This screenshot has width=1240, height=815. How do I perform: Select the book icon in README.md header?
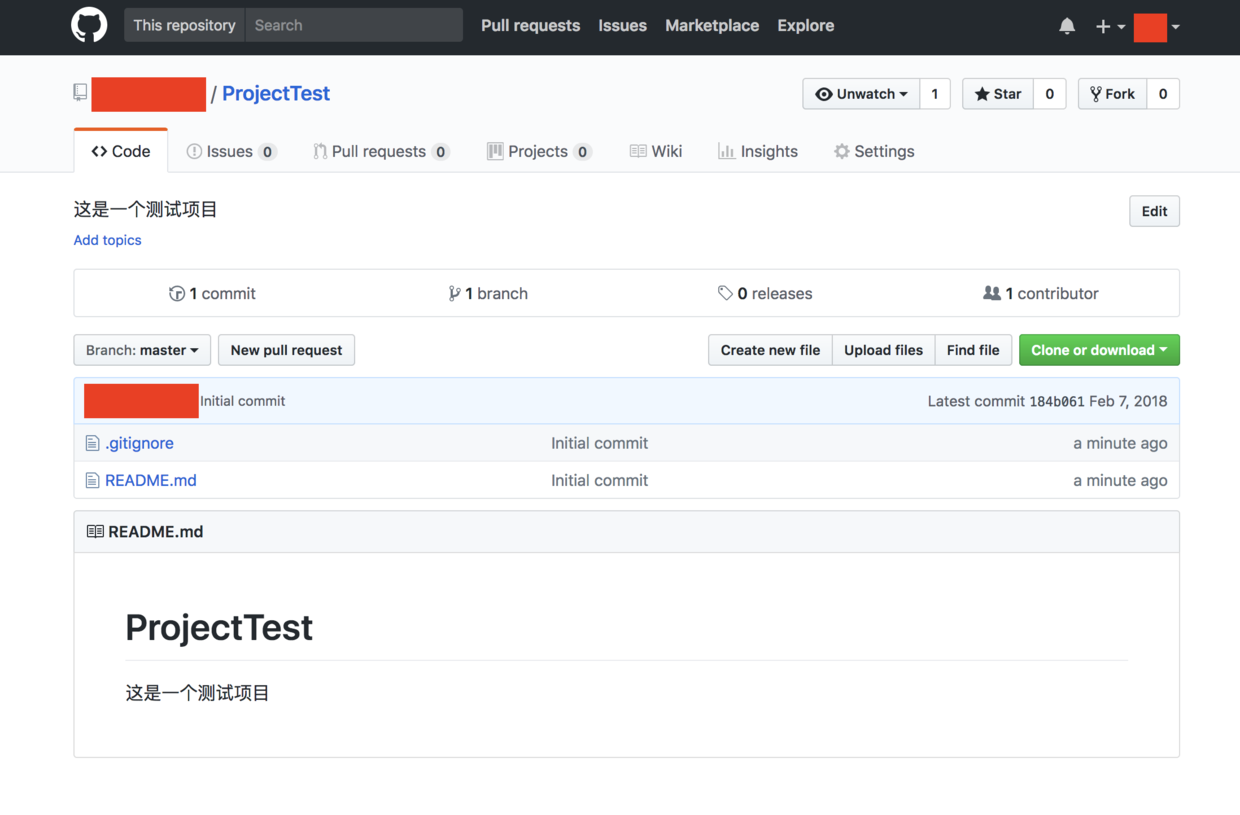[x=95, y=532]
